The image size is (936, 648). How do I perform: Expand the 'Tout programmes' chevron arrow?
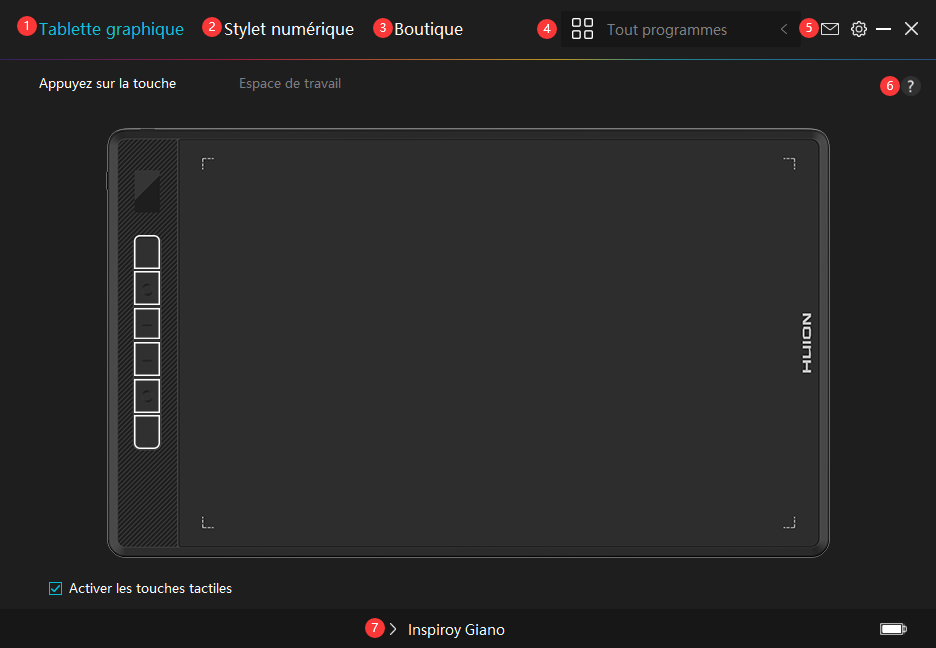point(784,30)
